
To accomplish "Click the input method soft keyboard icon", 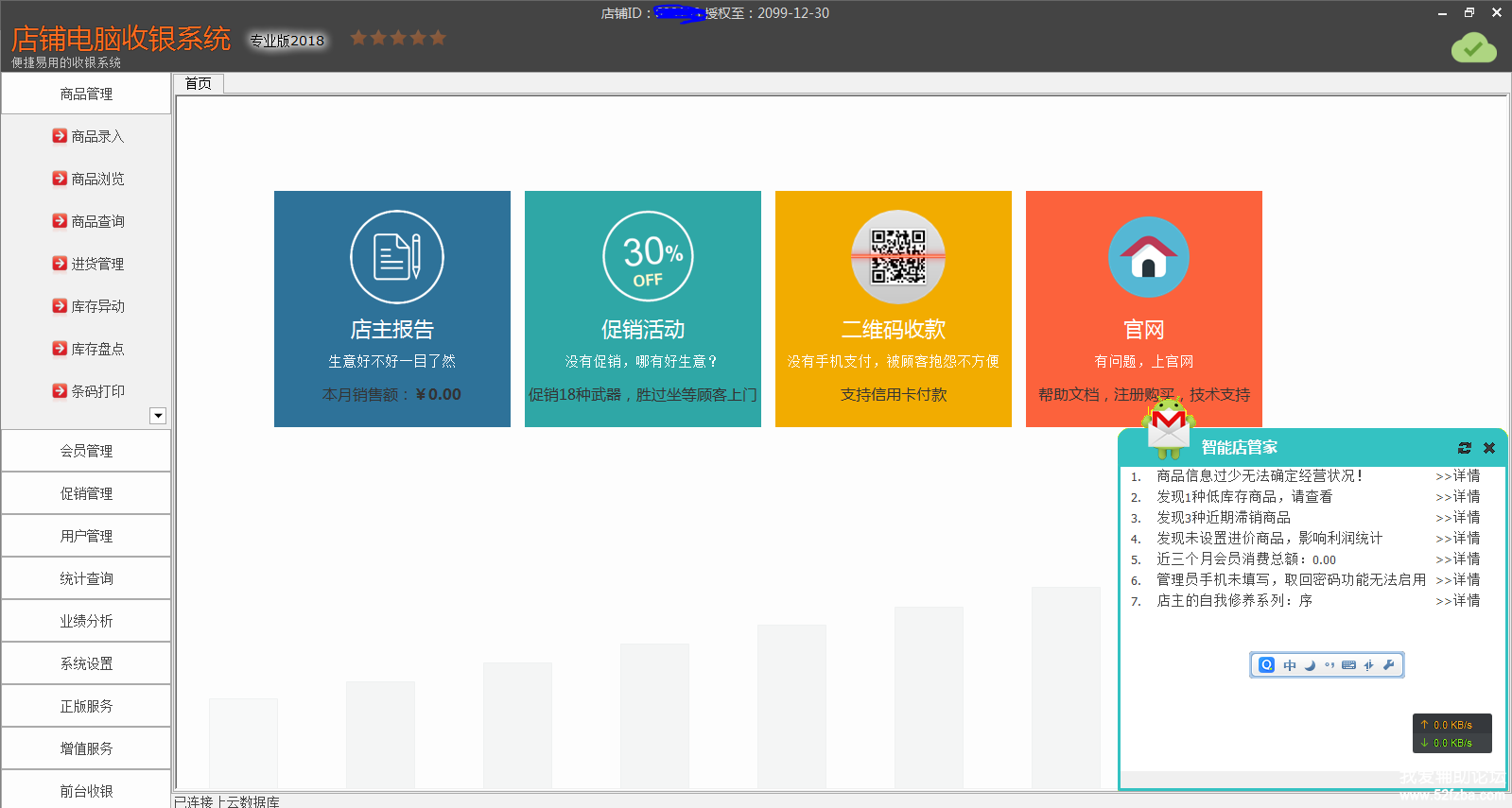I will point(1348,665).
